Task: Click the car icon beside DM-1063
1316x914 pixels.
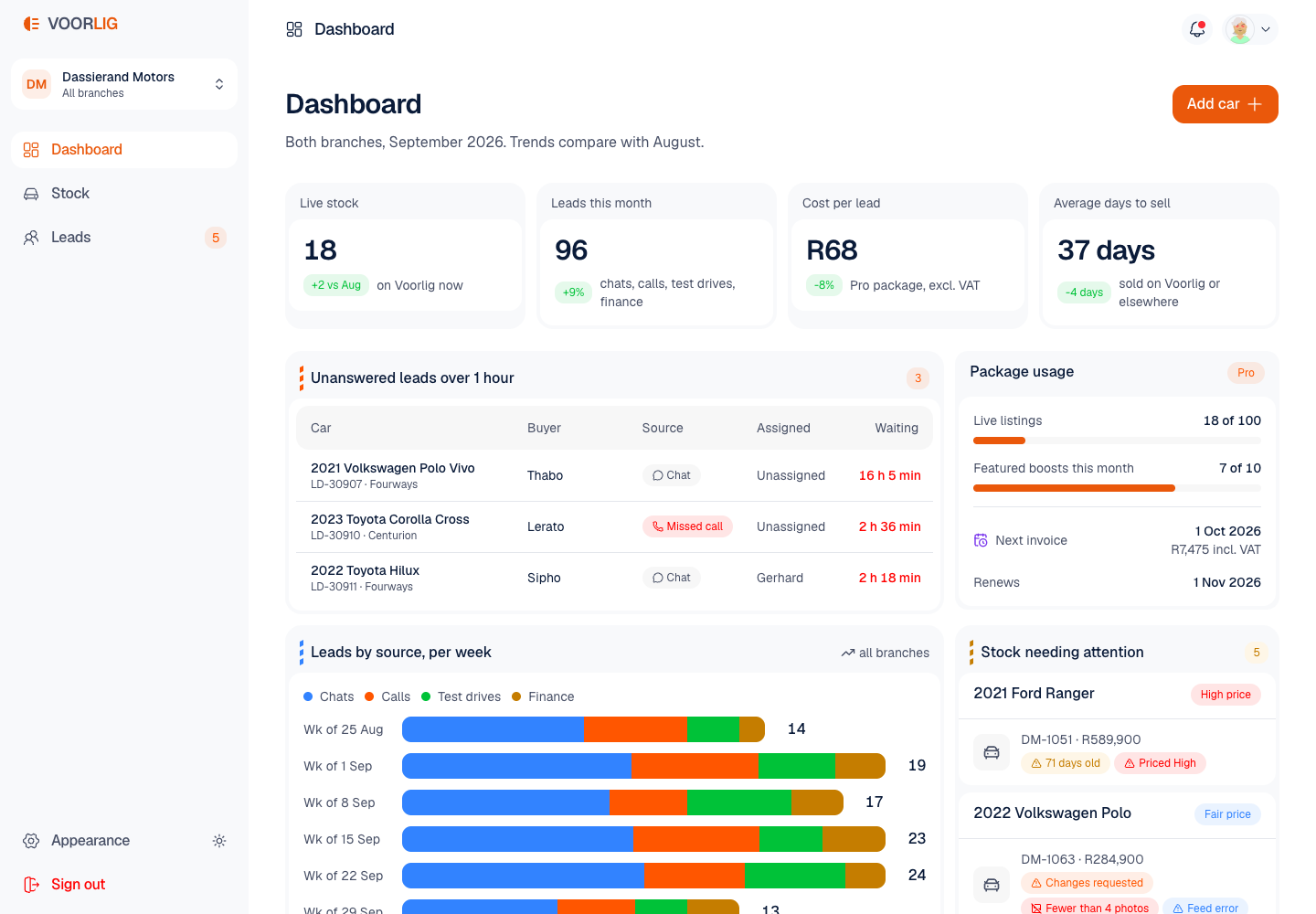Action: pos(992,884)
